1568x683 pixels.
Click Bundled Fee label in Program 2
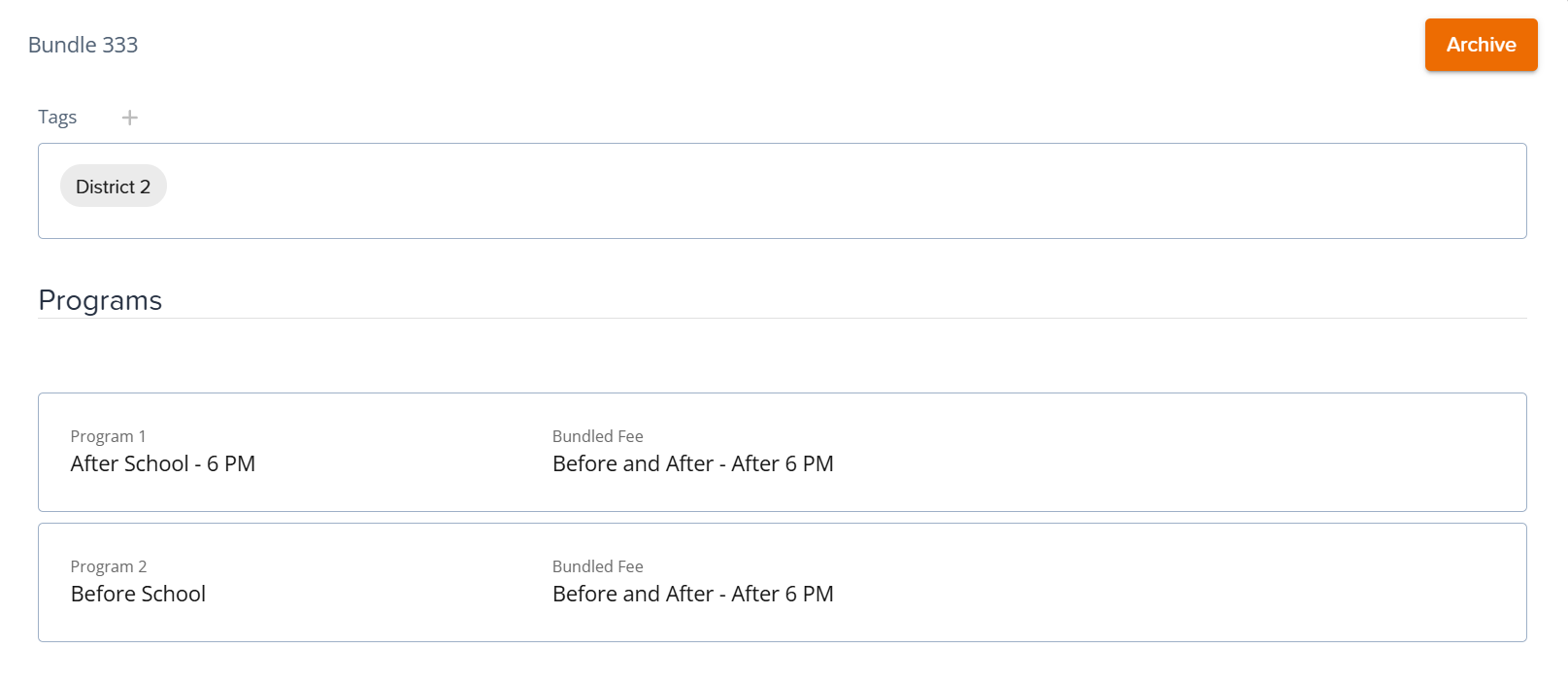(598, 566)
